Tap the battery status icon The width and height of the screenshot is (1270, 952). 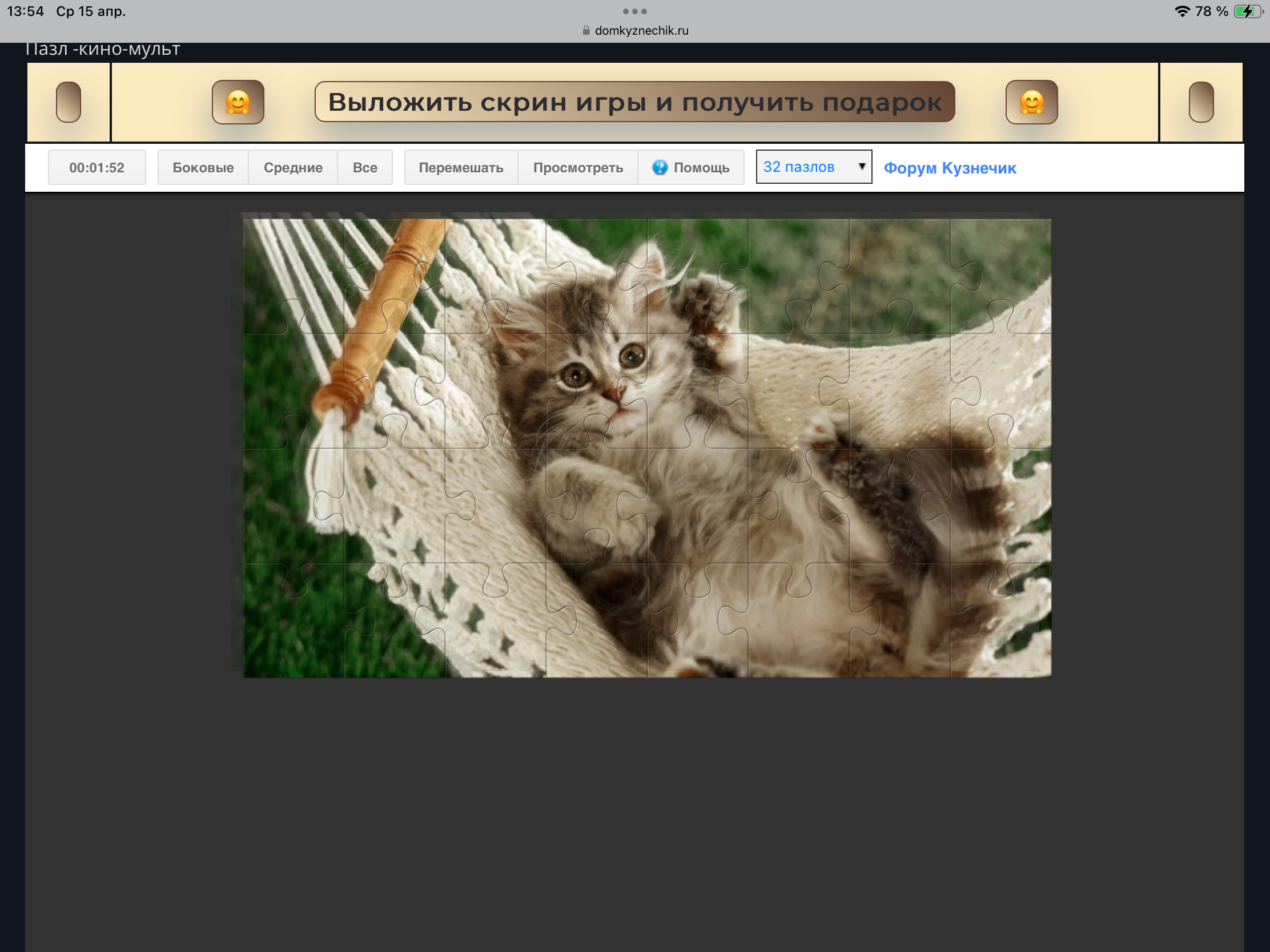[1247, 11]
